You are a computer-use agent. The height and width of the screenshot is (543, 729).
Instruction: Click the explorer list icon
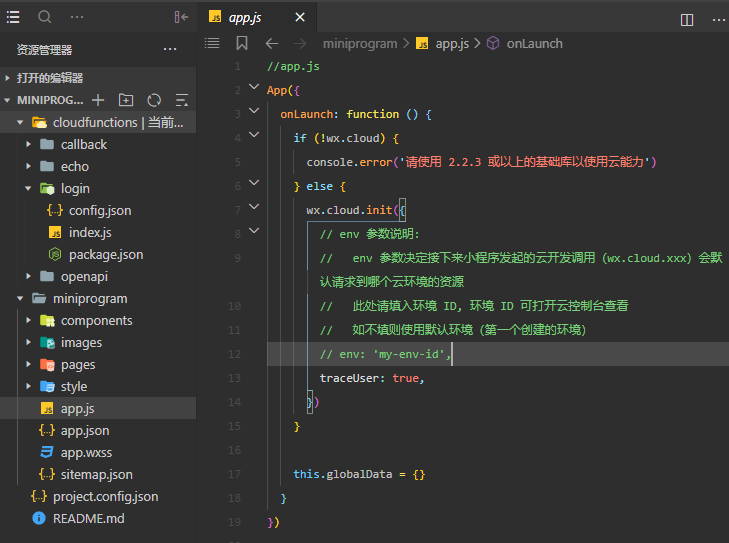[14, 17]
